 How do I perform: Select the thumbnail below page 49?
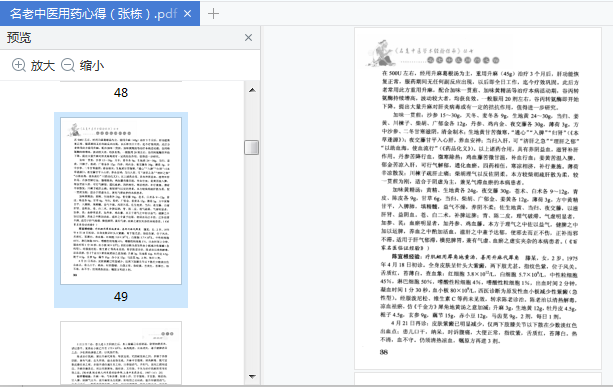(x=121, y=353)
